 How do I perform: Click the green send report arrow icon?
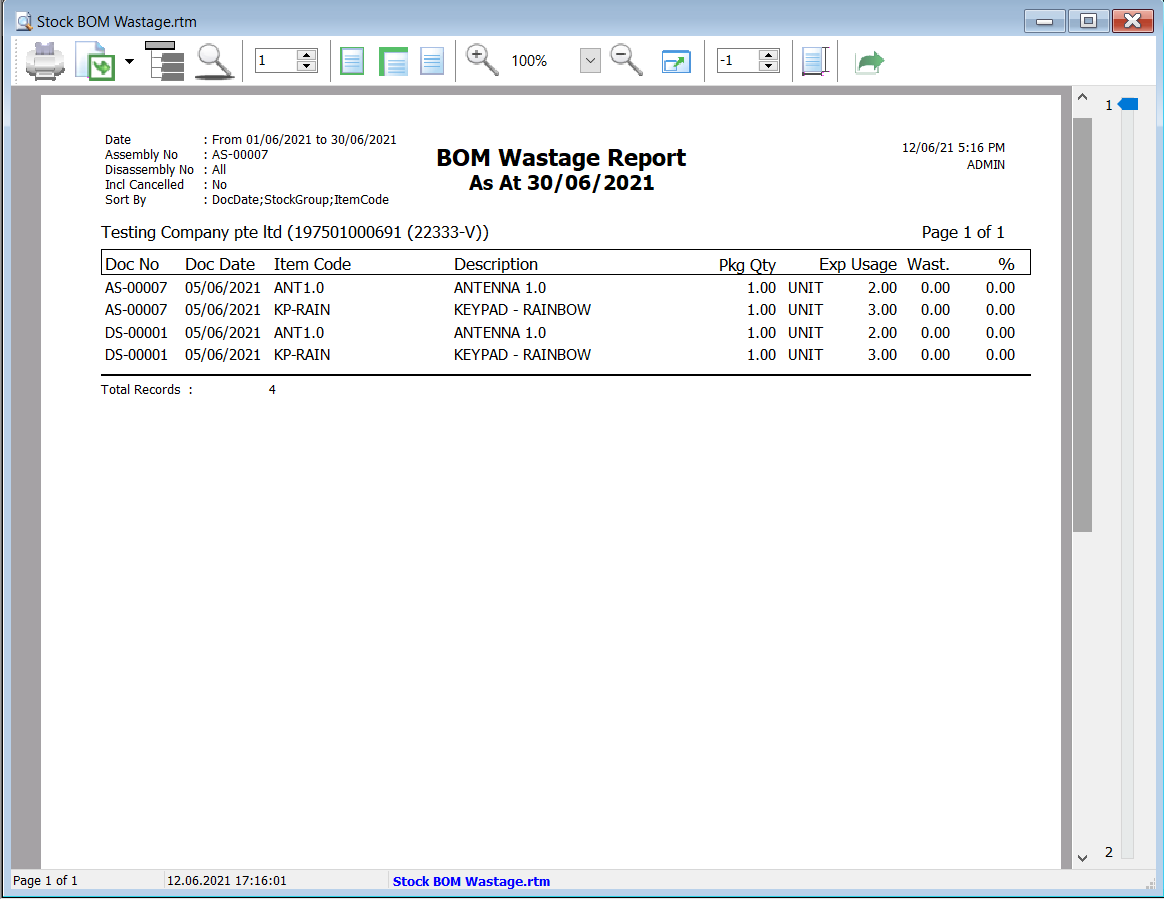869,61
